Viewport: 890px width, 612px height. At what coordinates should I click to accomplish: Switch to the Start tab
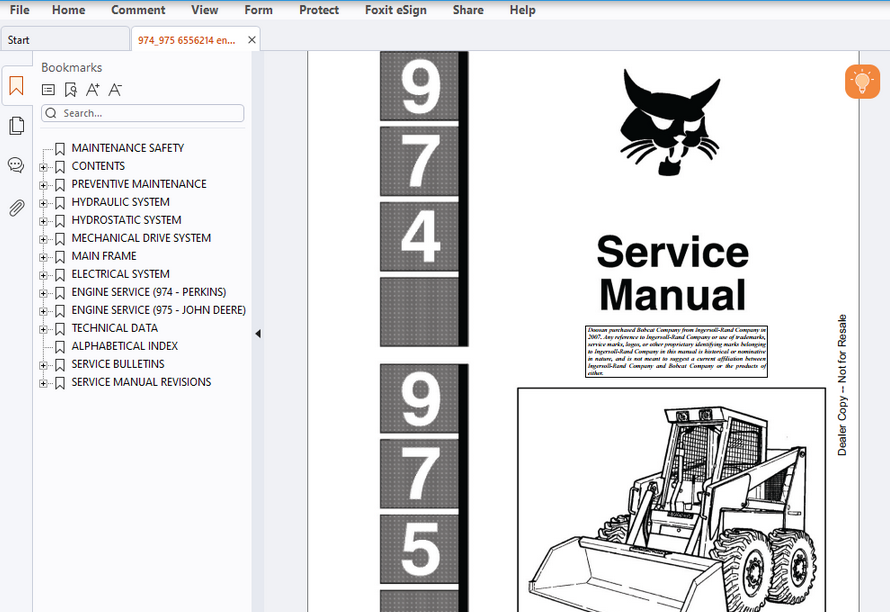65,40
